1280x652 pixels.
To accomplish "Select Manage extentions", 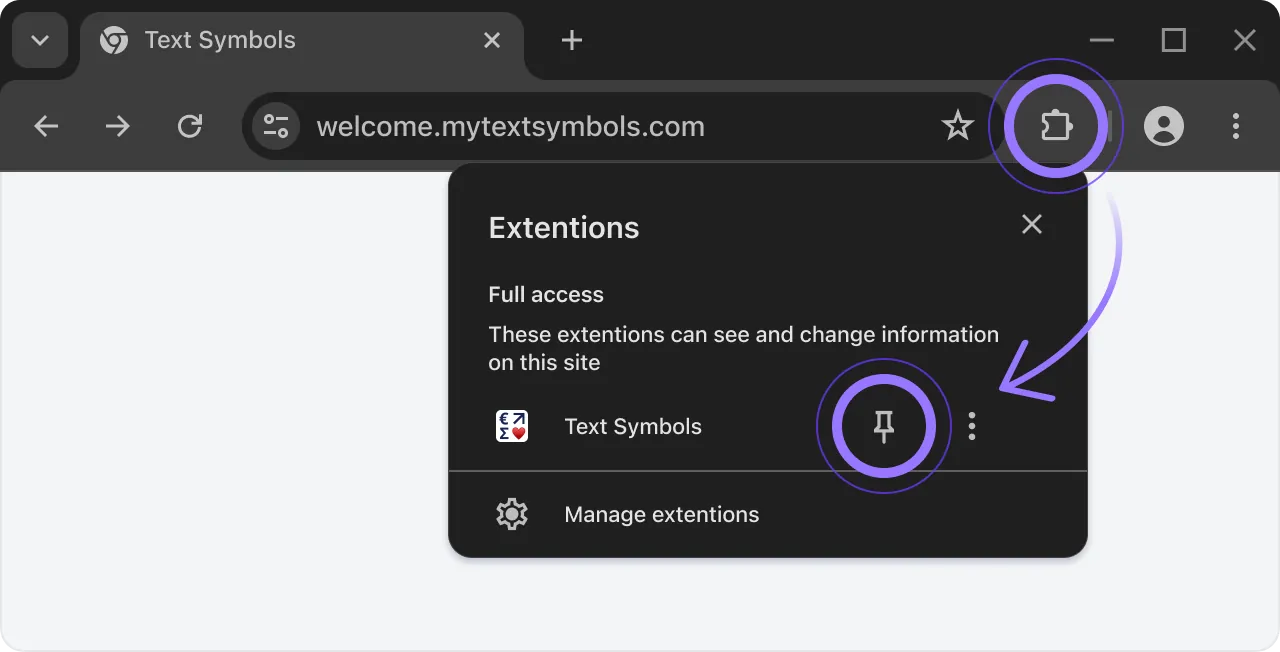I will pyautogui.click(x=661, y=514).
